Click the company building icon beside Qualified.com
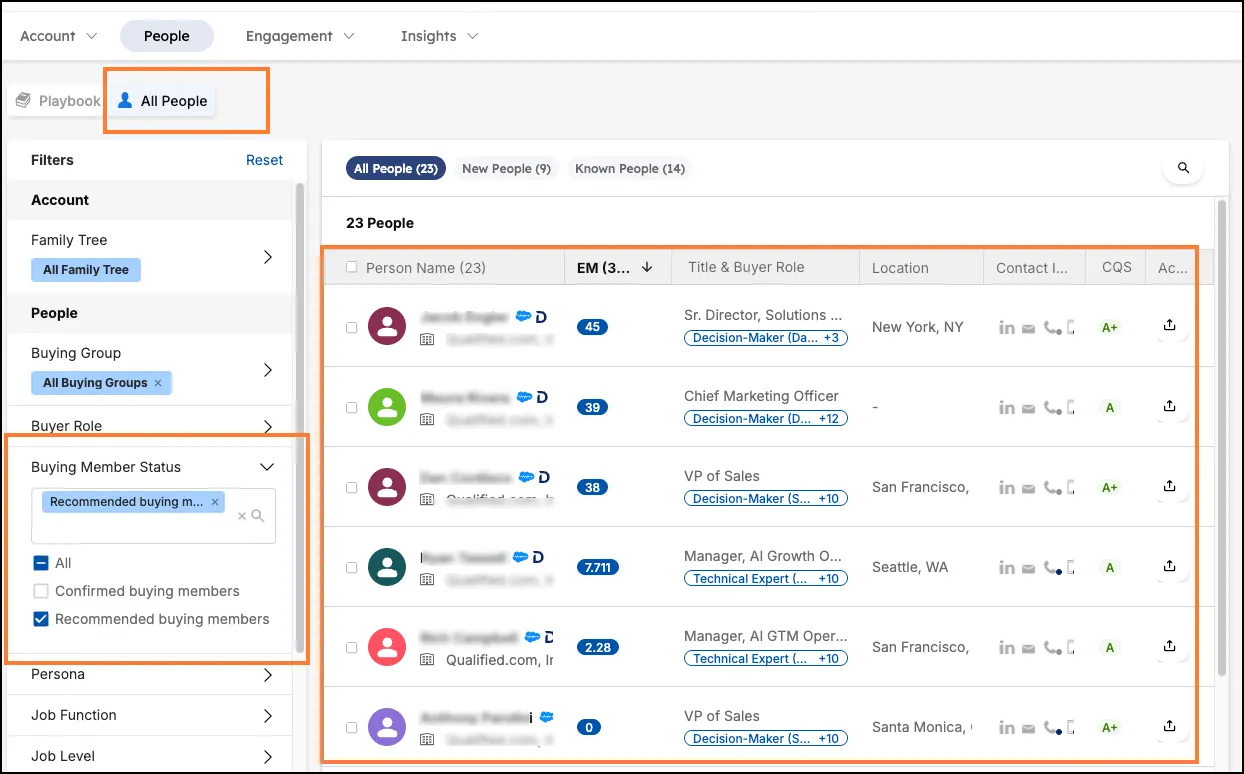The height and width of the screenshot is (774, 1244). pos(427,659)
